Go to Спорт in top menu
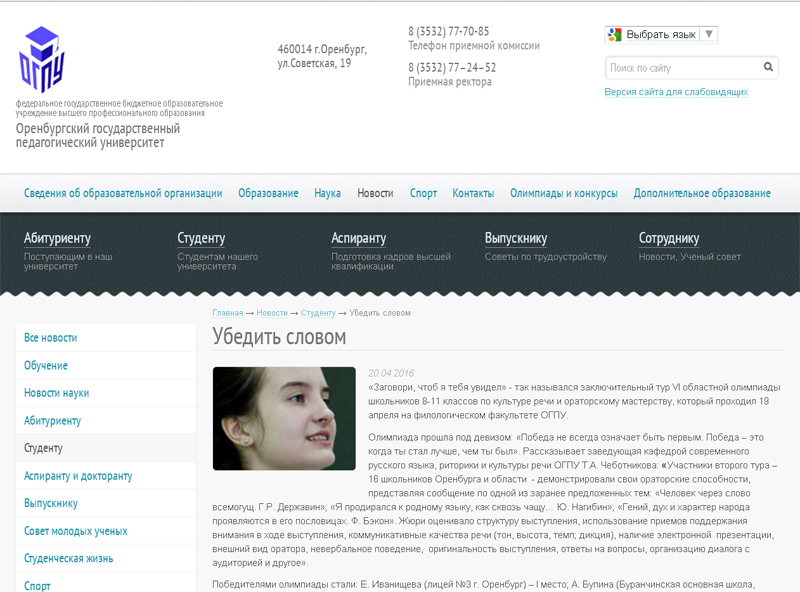Screen dimensions: 800x592 [x=423, y=193]
